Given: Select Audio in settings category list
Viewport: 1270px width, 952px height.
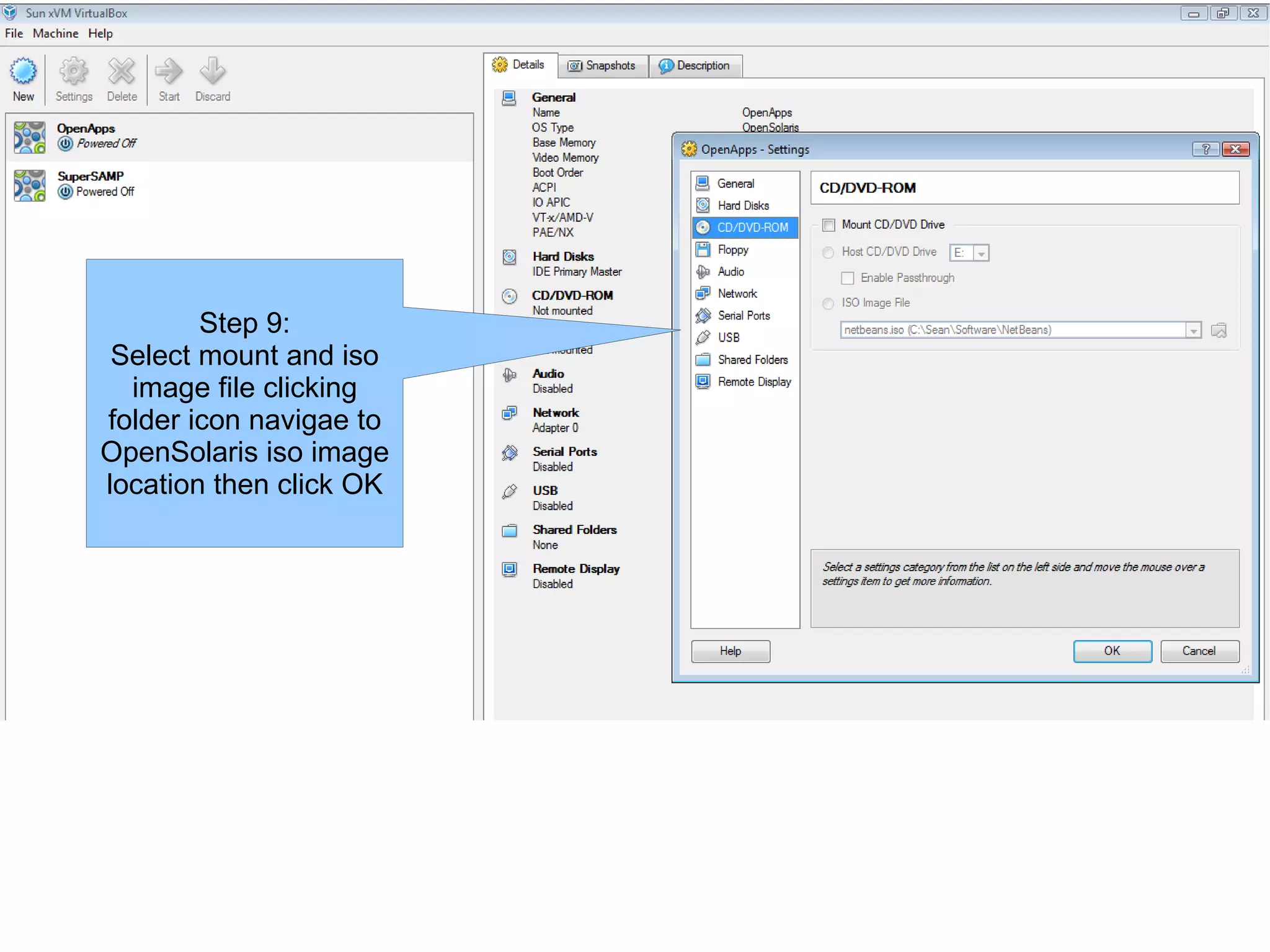Looking at the screenshot, I should pos(744,272).
